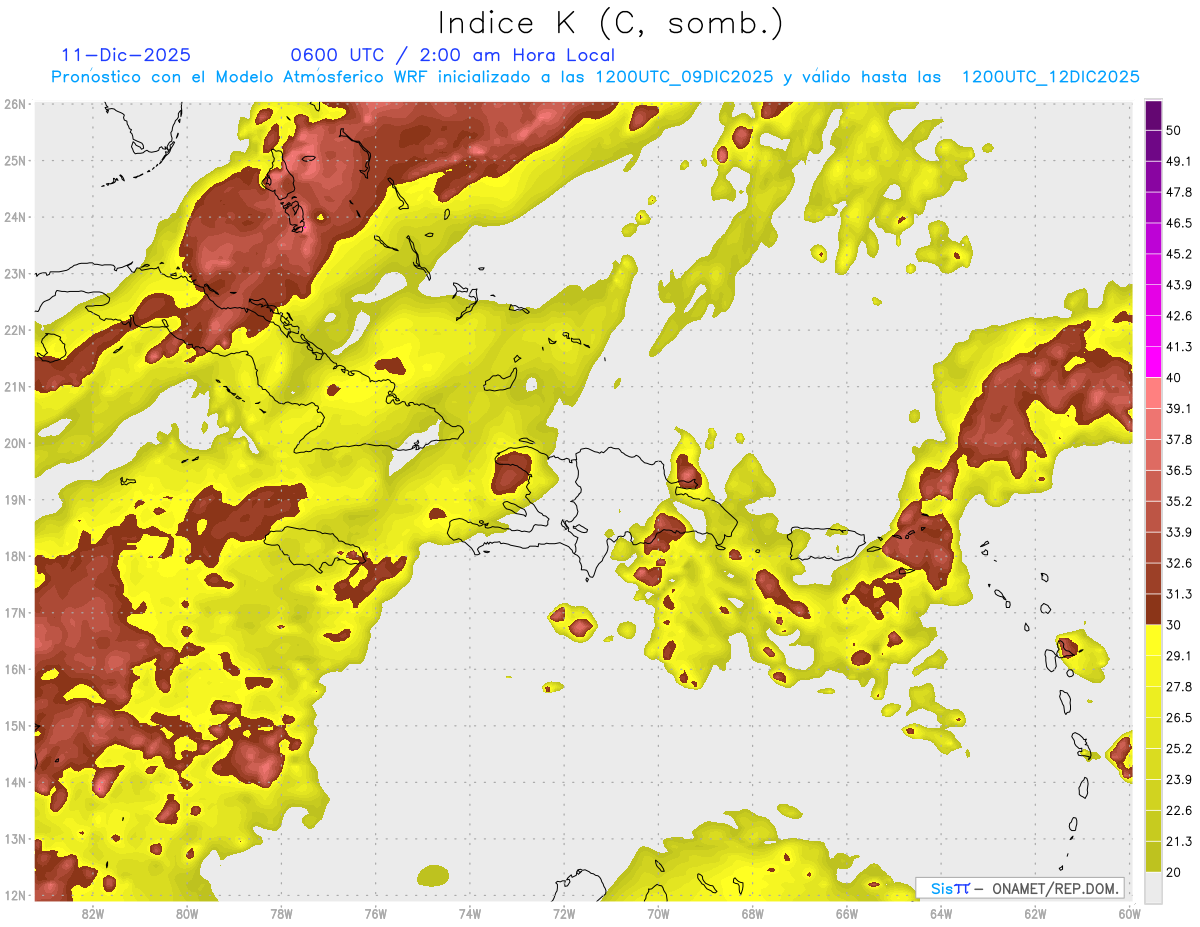Click the colorbar value "42.6"
This screenshot has height=927, width=1200.
tap(1179, 316)
